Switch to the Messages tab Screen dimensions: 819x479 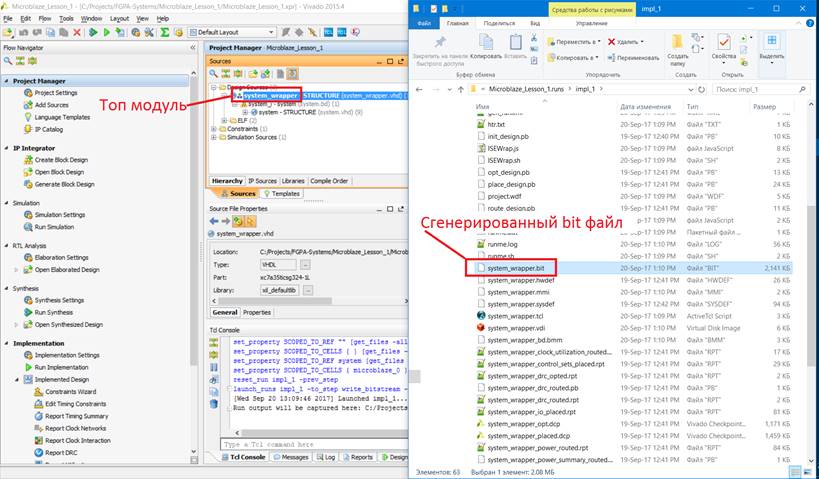click(x=294, y=457)
